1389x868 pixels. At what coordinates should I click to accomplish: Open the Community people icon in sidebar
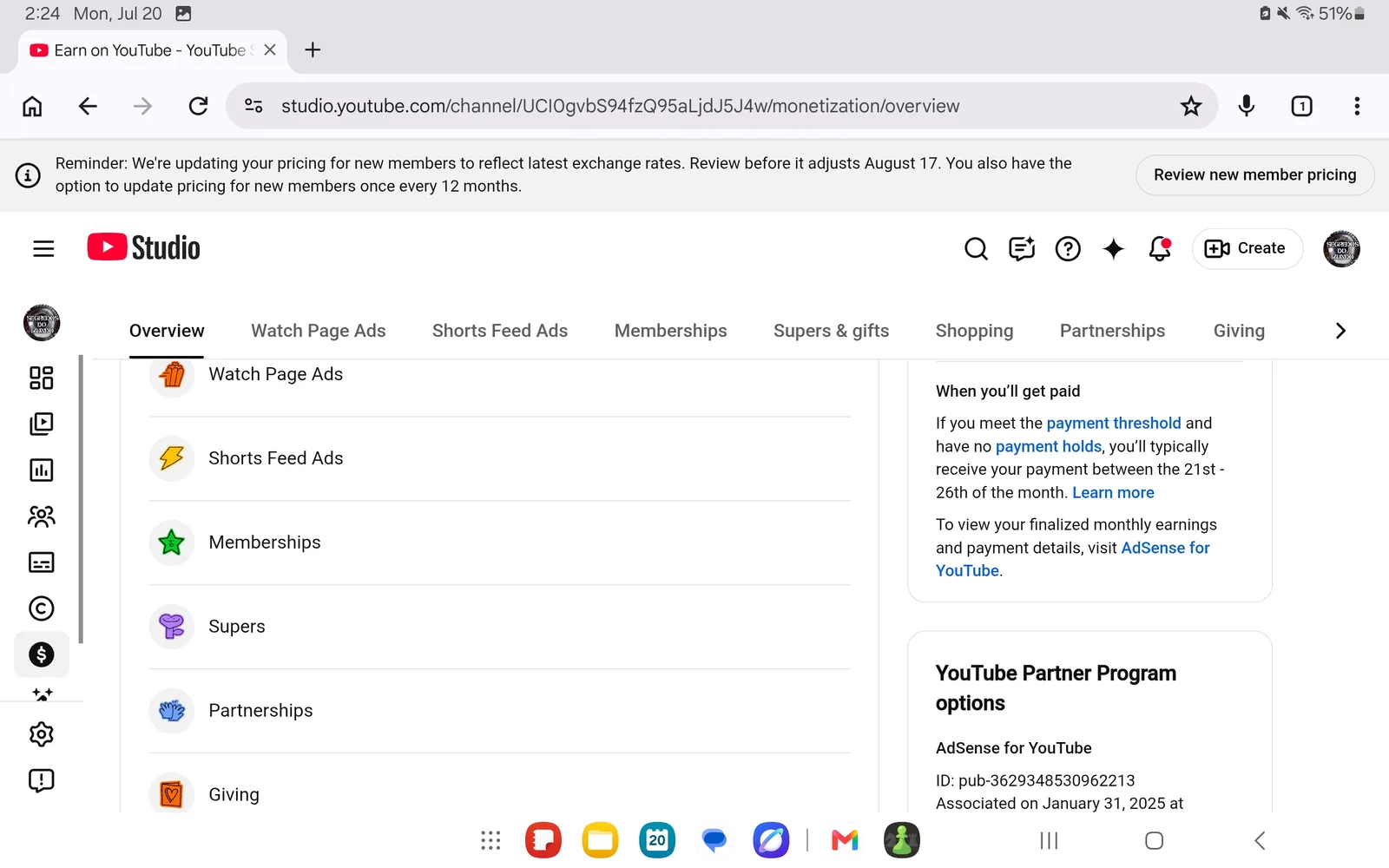pos(41,516)
